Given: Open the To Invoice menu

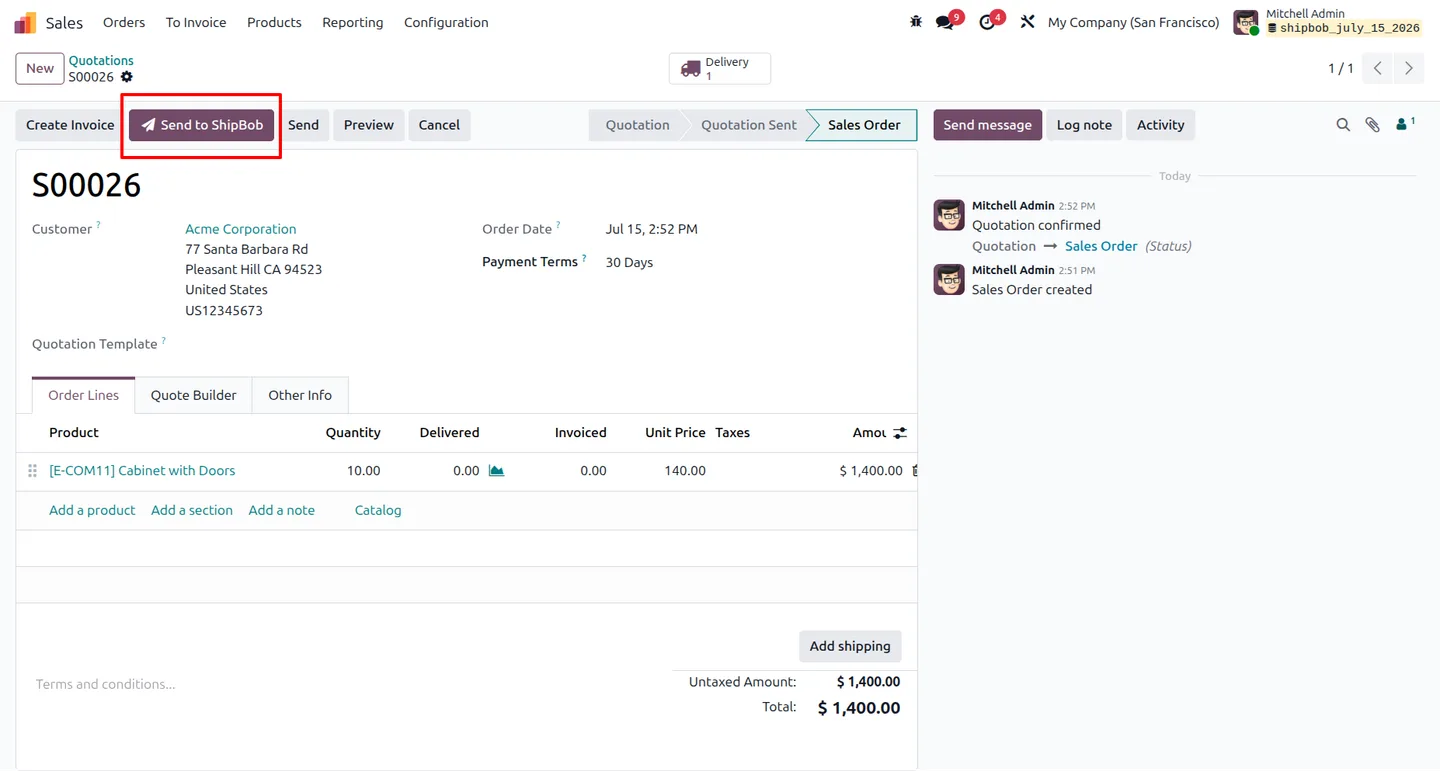Looking at the screenshot, I should 196,22.
